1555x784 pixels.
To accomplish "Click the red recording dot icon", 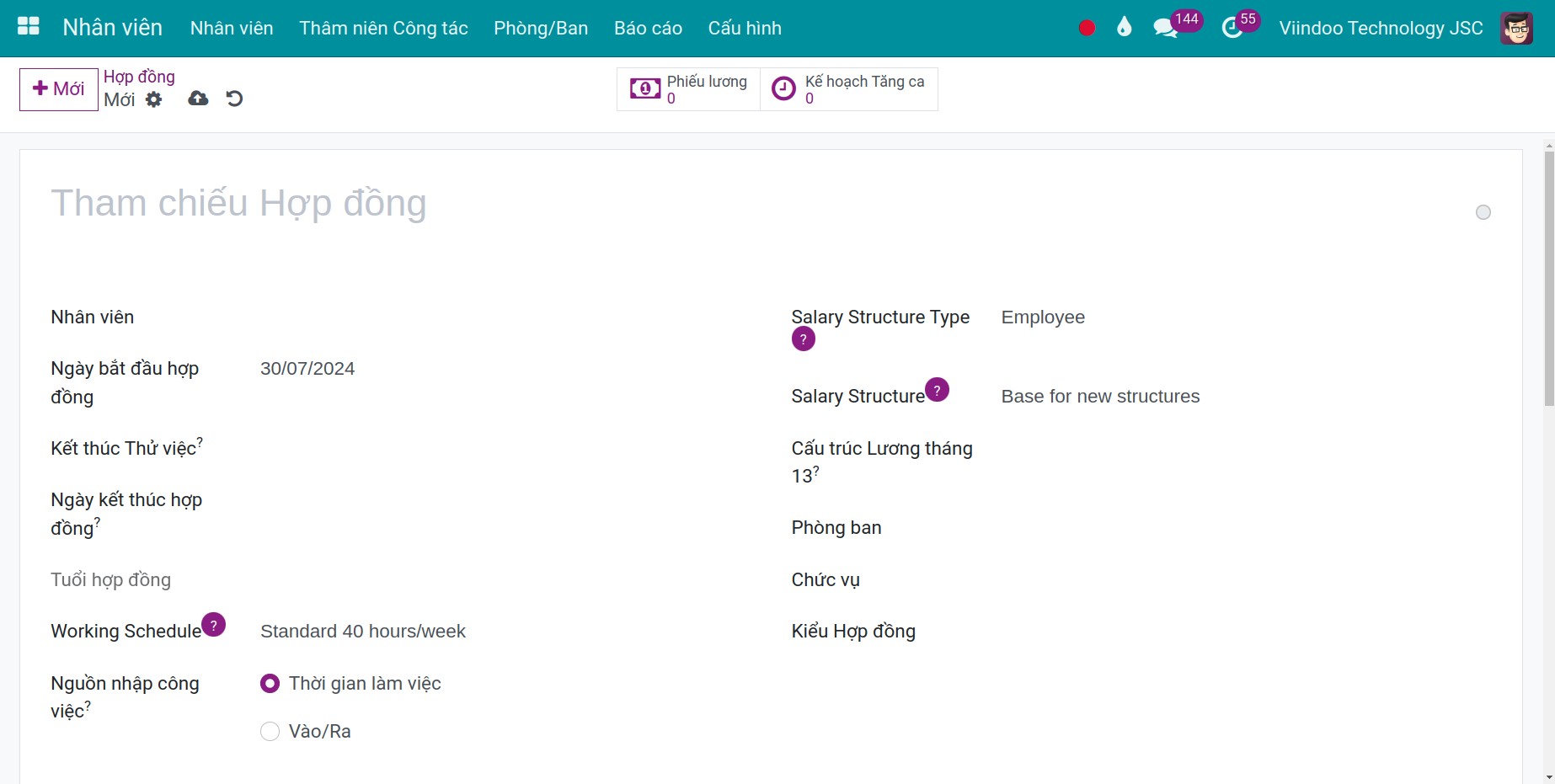I will coord(1087,28).
